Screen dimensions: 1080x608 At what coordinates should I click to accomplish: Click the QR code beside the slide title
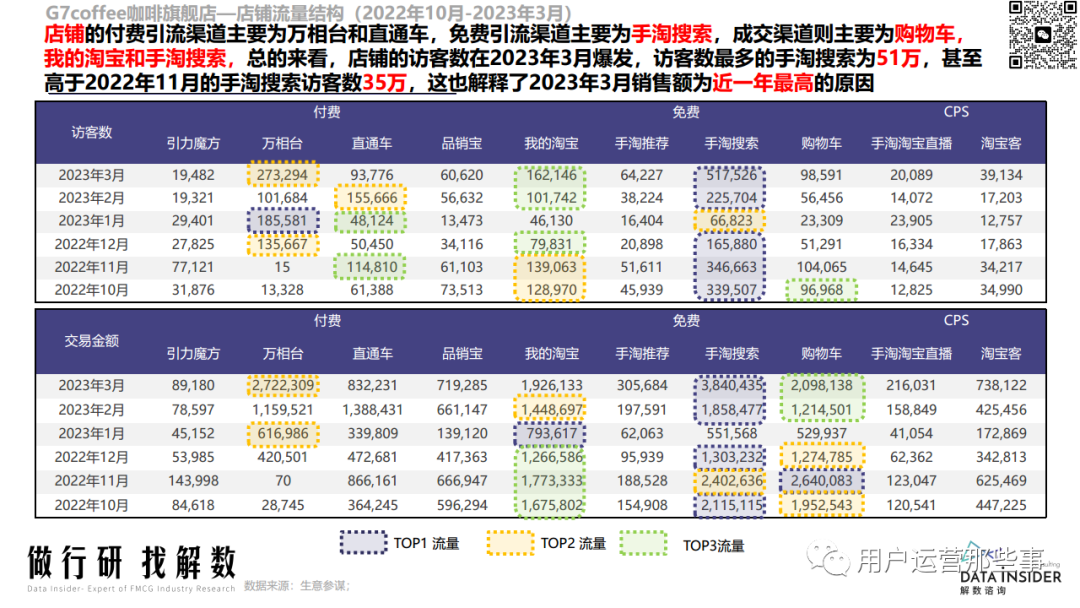(x=1042, y=34)
